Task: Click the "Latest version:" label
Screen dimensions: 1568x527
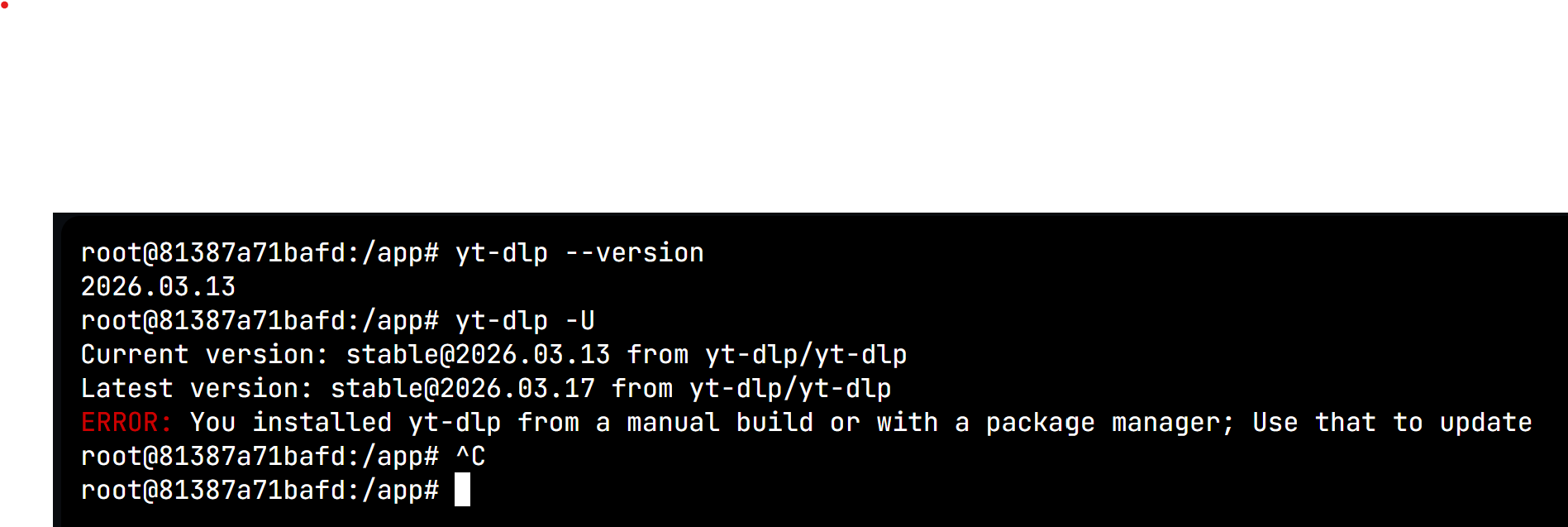Action: point(197,389)
